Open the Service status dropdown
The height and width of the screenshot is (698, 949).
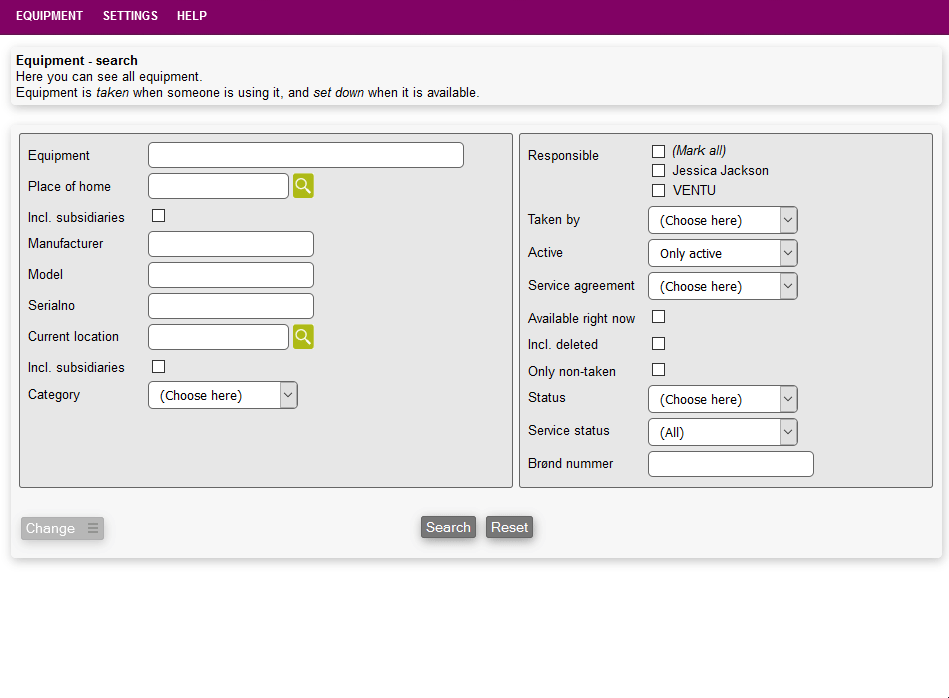(722, 432)
